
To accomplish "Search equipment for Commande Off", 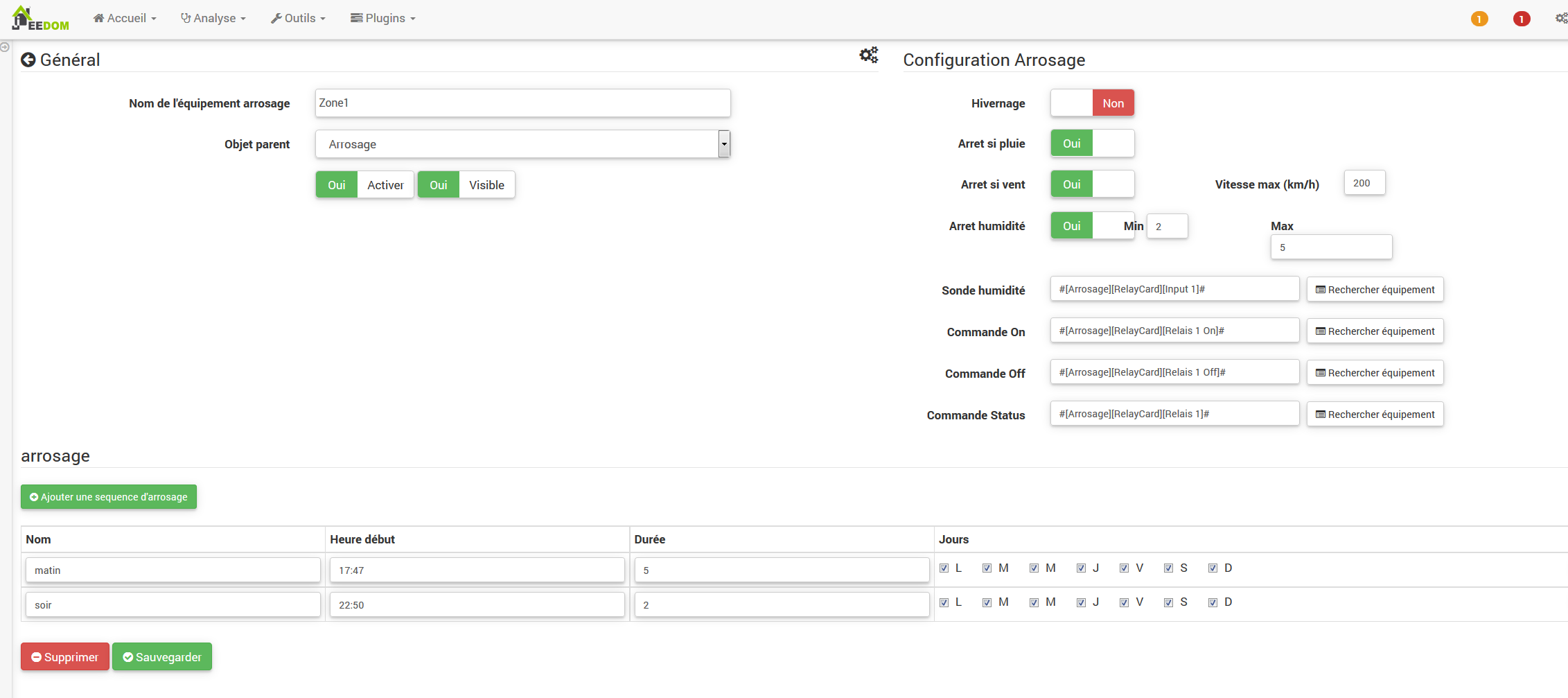I will (x=1375, y=373).
